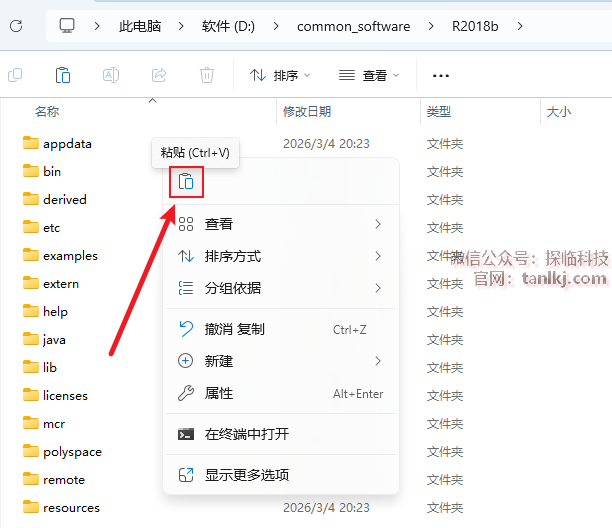Click the etc folder icon

31,227
